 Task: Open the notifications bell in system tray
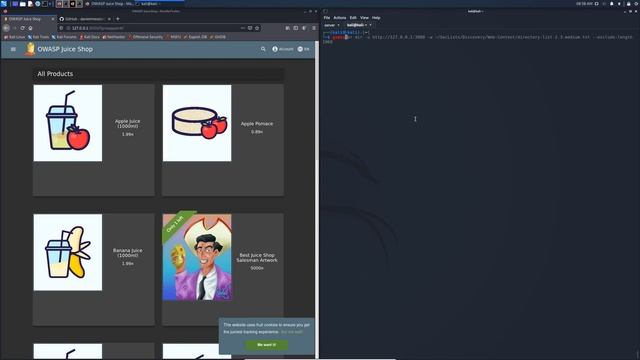pyautogui.click(x=611, y=4)
